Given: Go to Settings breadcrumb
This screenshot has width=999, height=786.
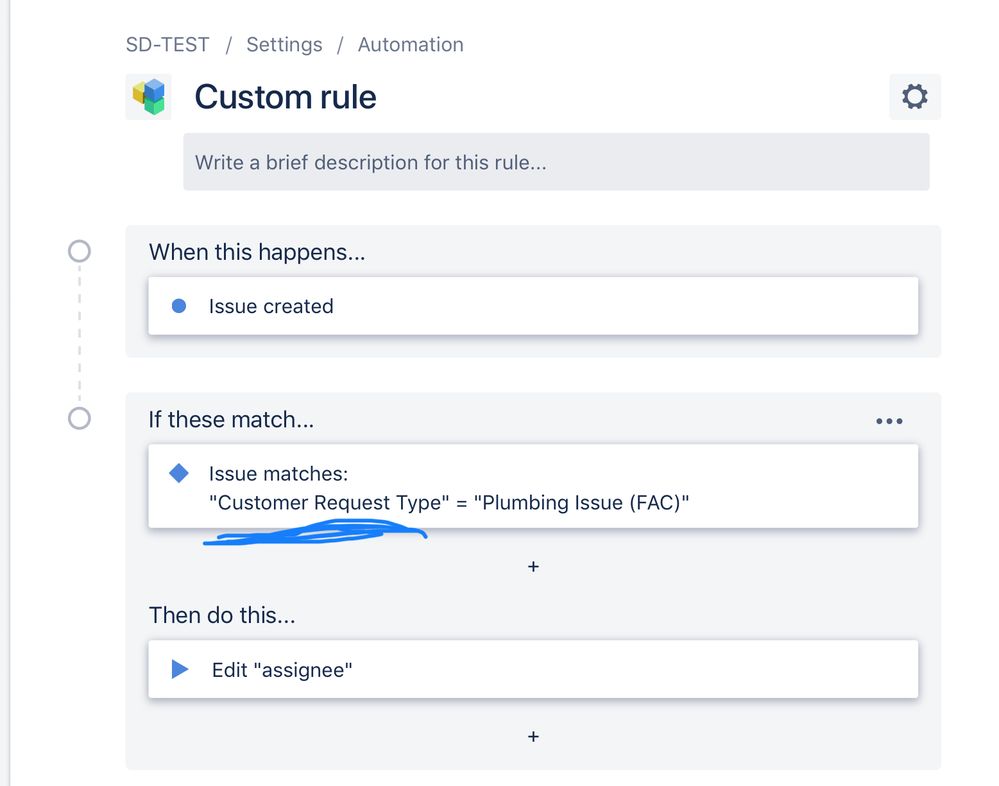Looking at the screenshot, I should point(284,45).
